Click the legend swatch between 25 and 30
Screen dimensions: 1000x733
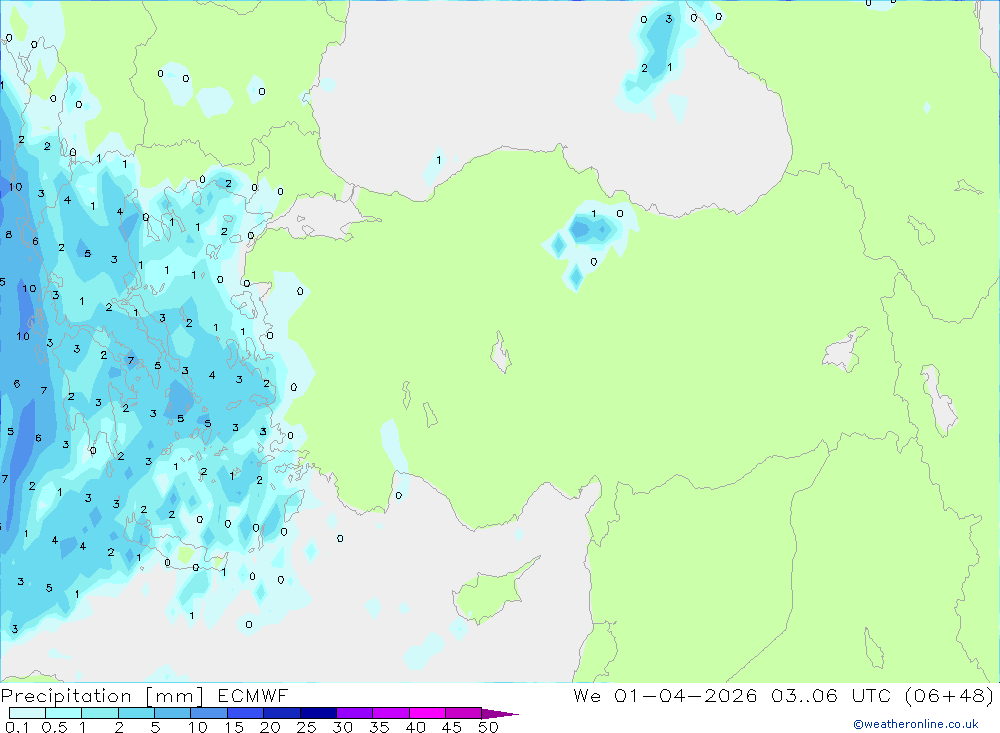pyautogui.click(x=318, y=713)
